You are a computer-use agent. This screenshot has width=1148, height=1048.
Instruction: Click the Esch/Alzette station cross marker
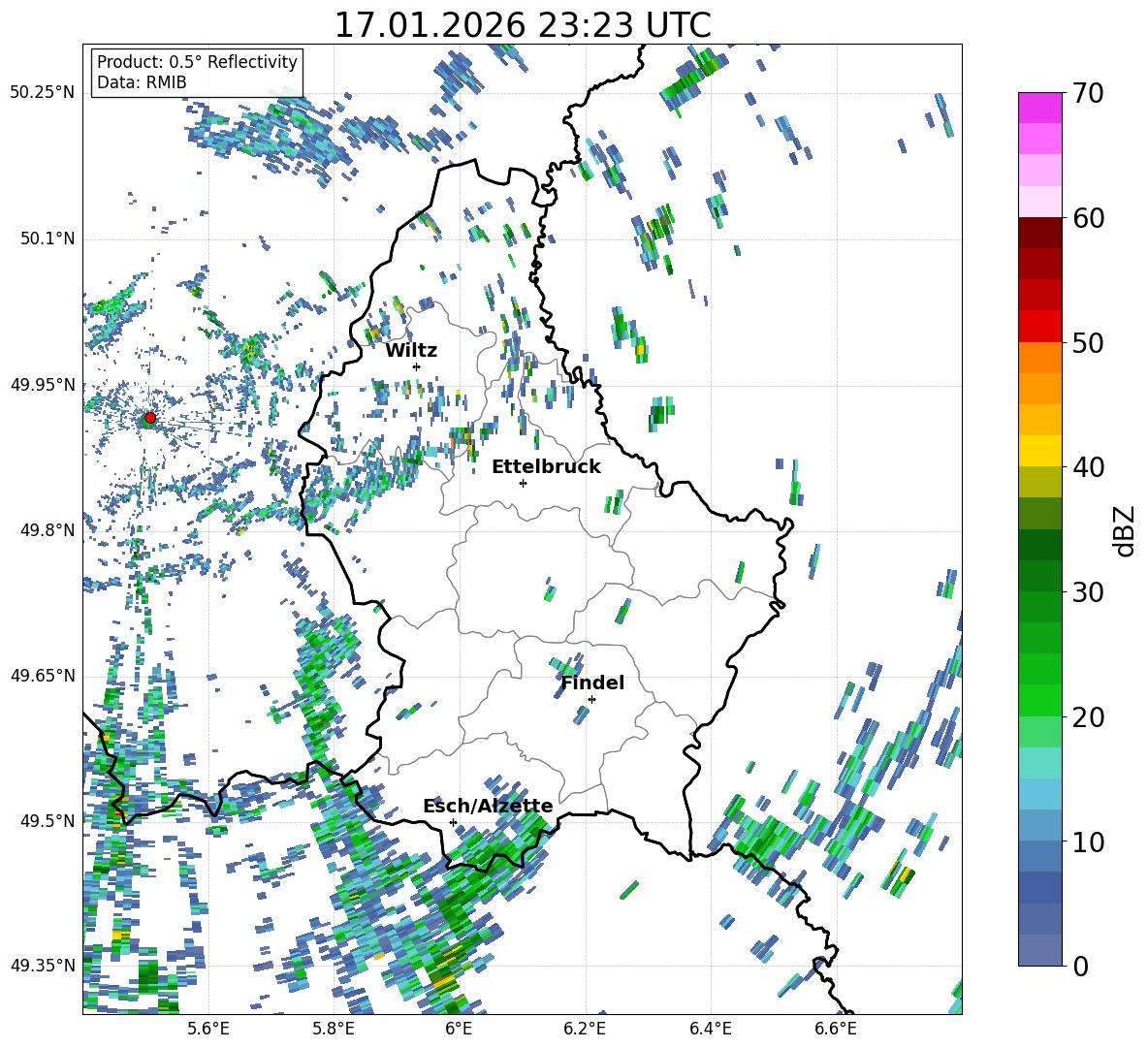(x=453, y=822)
